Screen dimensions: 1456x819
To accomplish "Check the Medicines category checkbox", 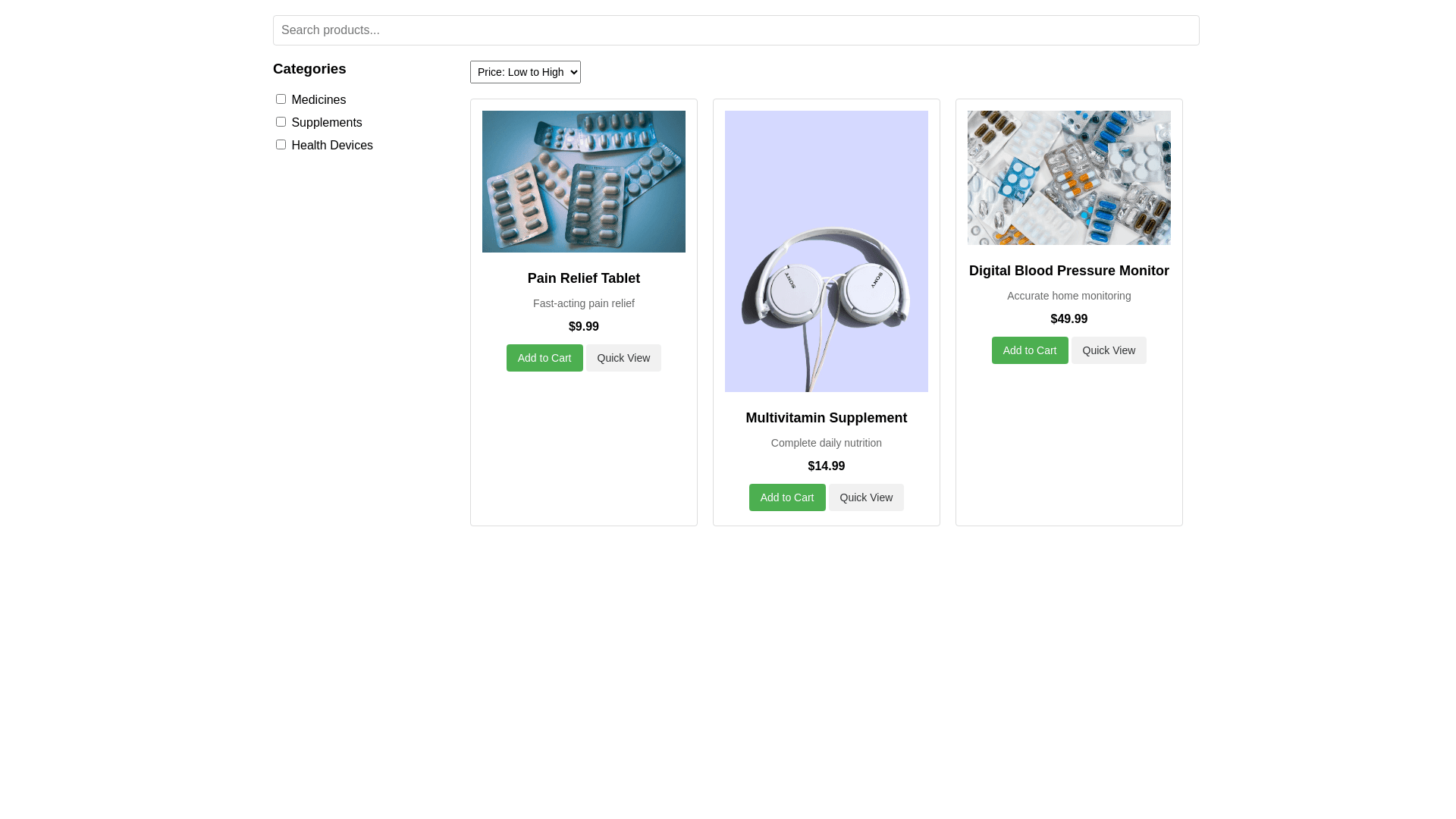I will coord(281,99).
